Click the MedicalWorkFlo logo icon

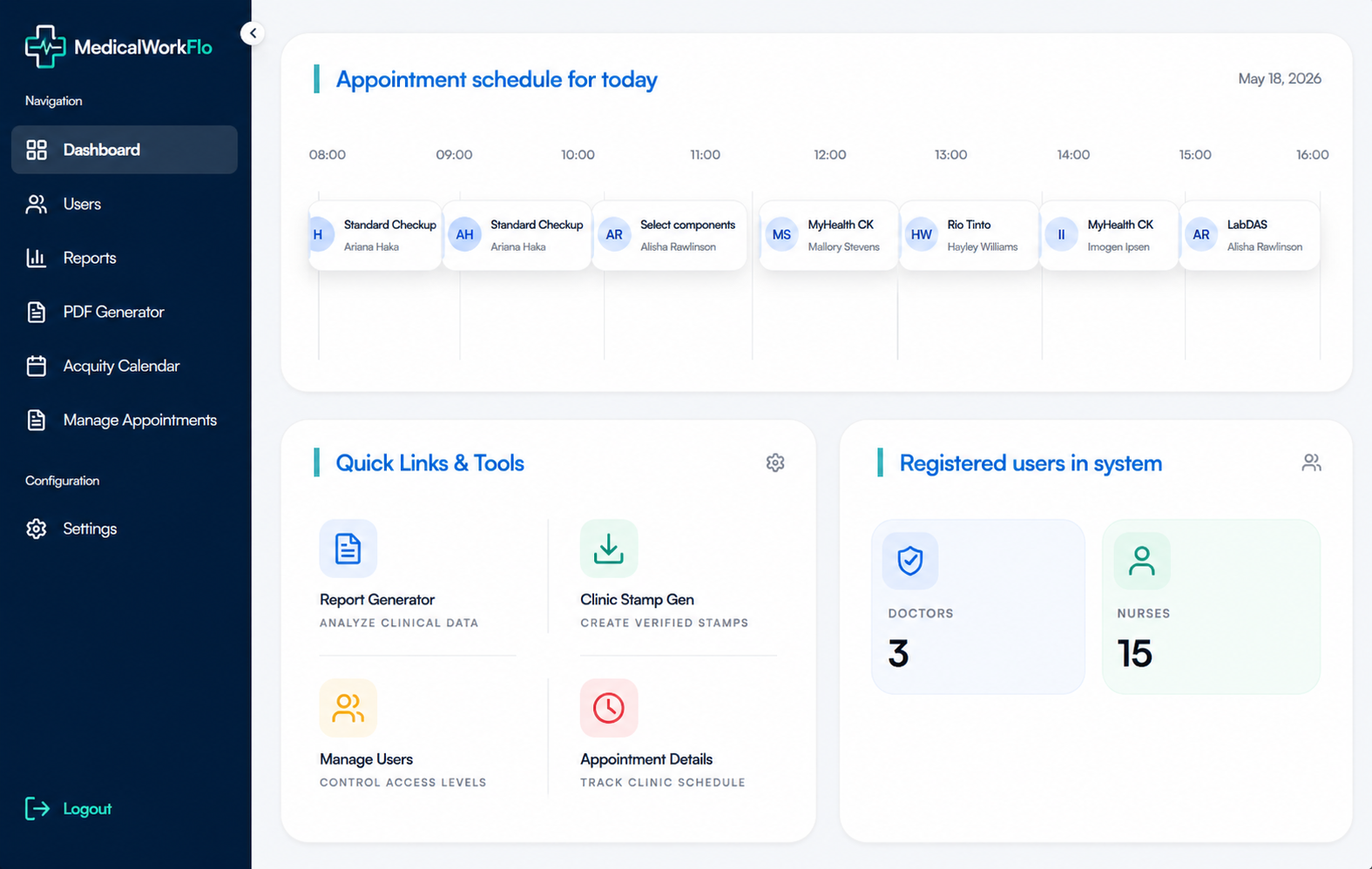[44, 46]
